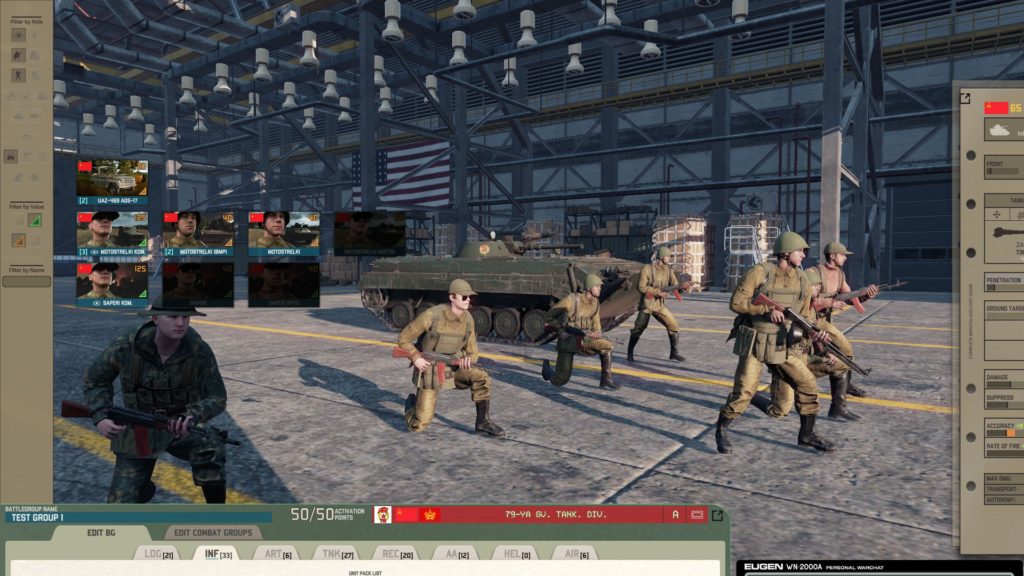Screen dimensions: 1024x576
Task: Open the LOG [21] category tab
Action: click(159, 554)
